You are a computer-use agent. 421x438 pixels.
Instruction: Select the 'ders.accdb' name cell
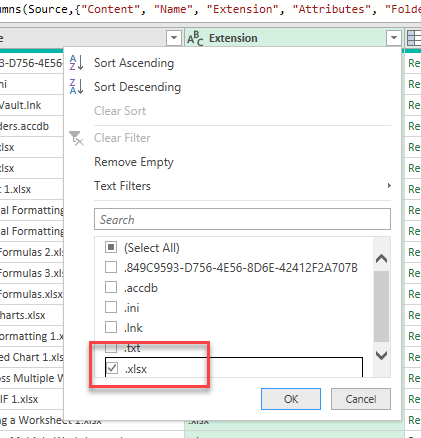click(31, 126)
